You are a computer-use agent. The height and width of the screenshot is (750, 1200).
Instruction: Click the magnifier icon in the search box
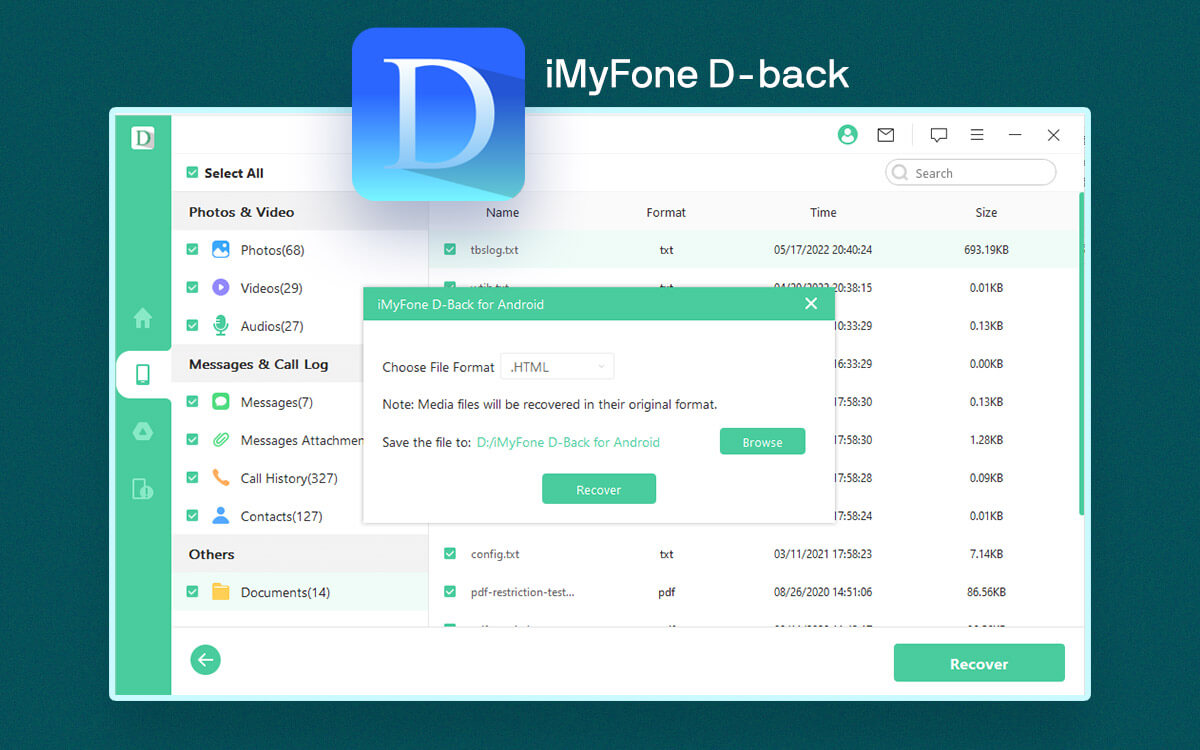coord(900,173)
